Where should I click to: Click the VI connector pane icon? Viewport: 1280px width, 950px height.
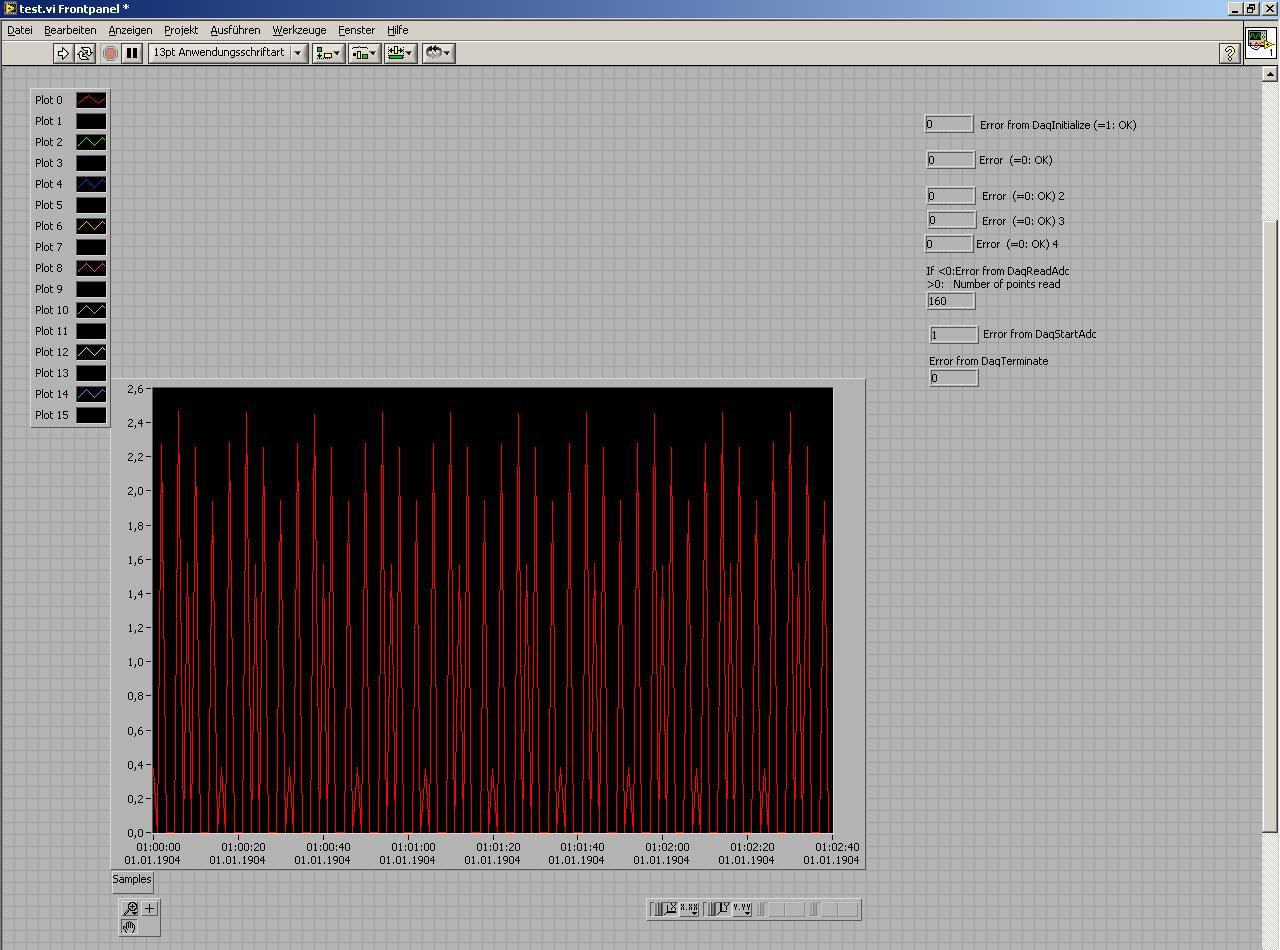click(x=1260, y=44)
